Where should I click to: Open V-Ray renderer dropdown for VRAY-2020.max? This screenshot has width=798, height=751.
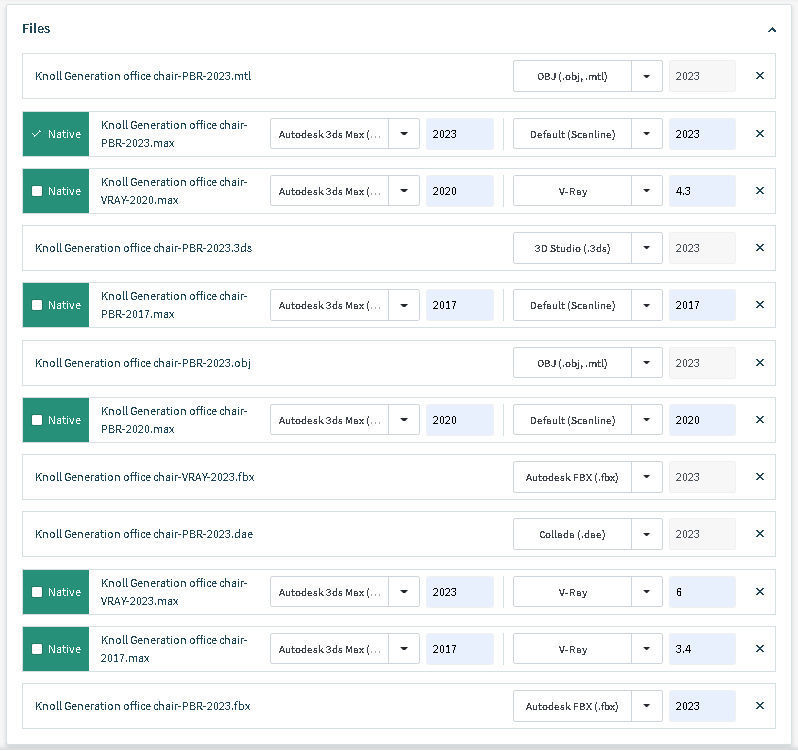point(647,191)
